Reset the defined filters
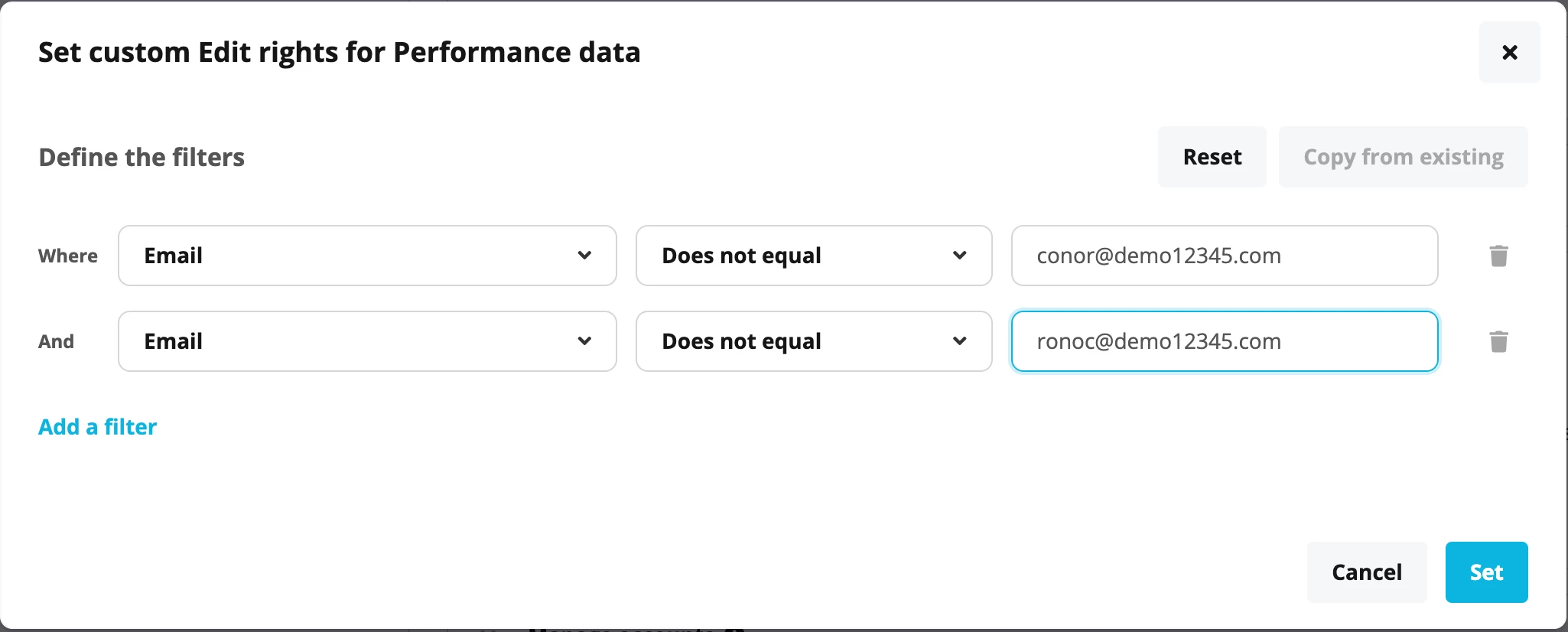 (x=1212, y=157)
